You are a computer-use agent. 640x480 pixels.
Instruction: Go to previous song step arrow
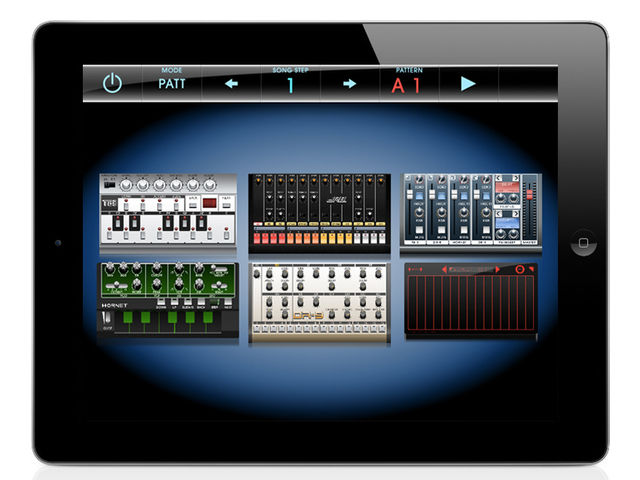click(231, 84)
